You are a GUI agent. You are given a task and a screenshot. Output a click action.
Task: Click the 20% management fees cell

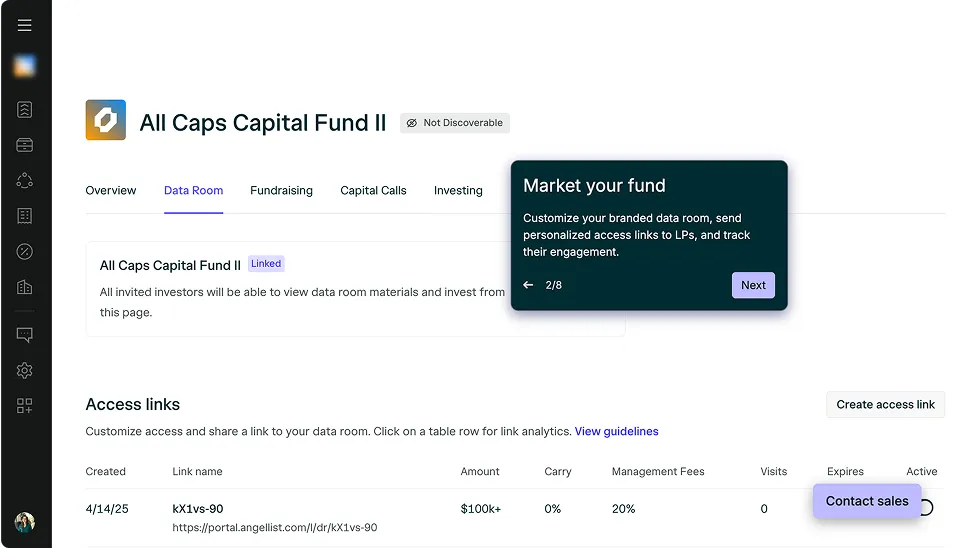coord(623,509)
